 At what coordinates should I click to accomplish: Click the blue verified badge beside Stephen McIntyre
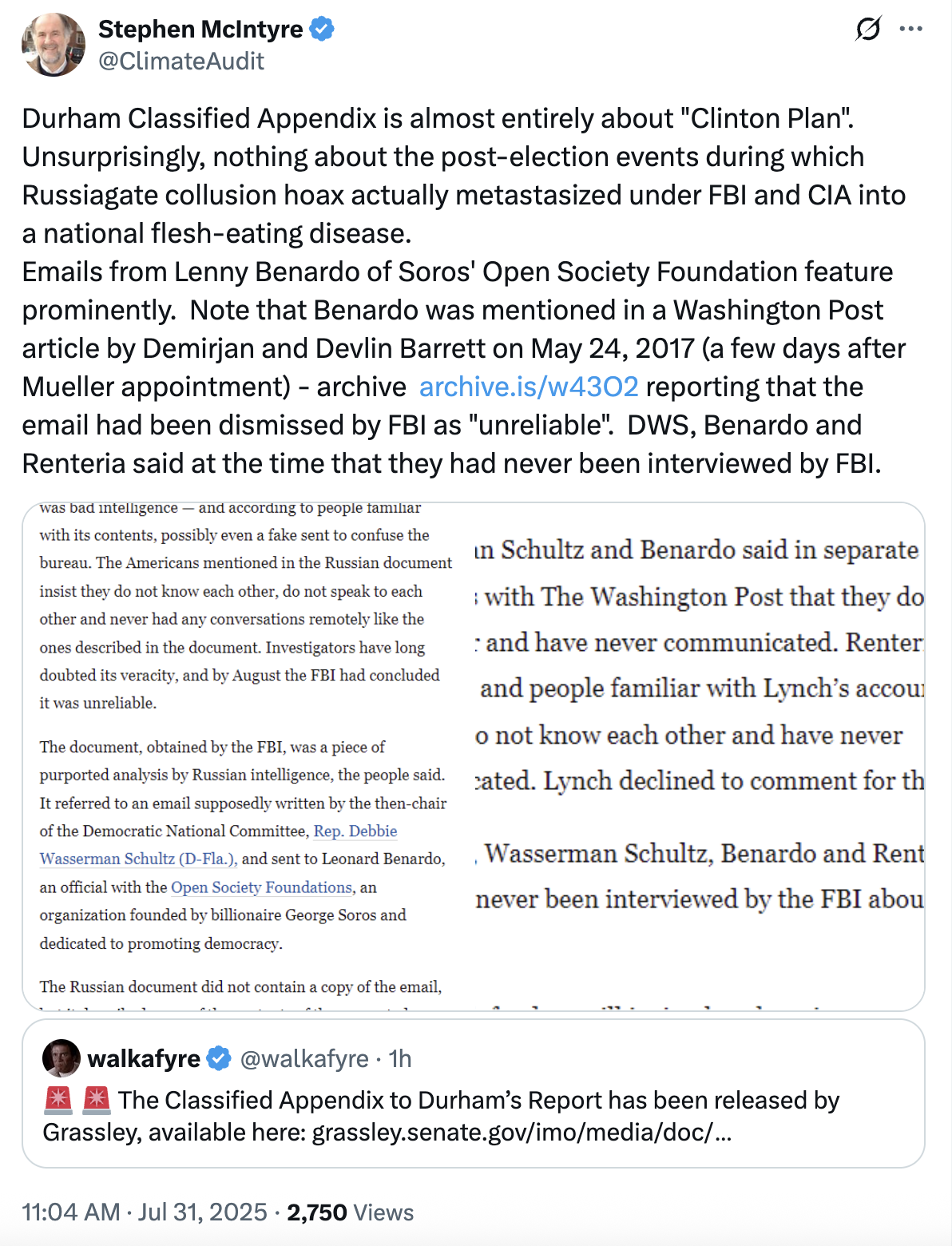(322, 30)
